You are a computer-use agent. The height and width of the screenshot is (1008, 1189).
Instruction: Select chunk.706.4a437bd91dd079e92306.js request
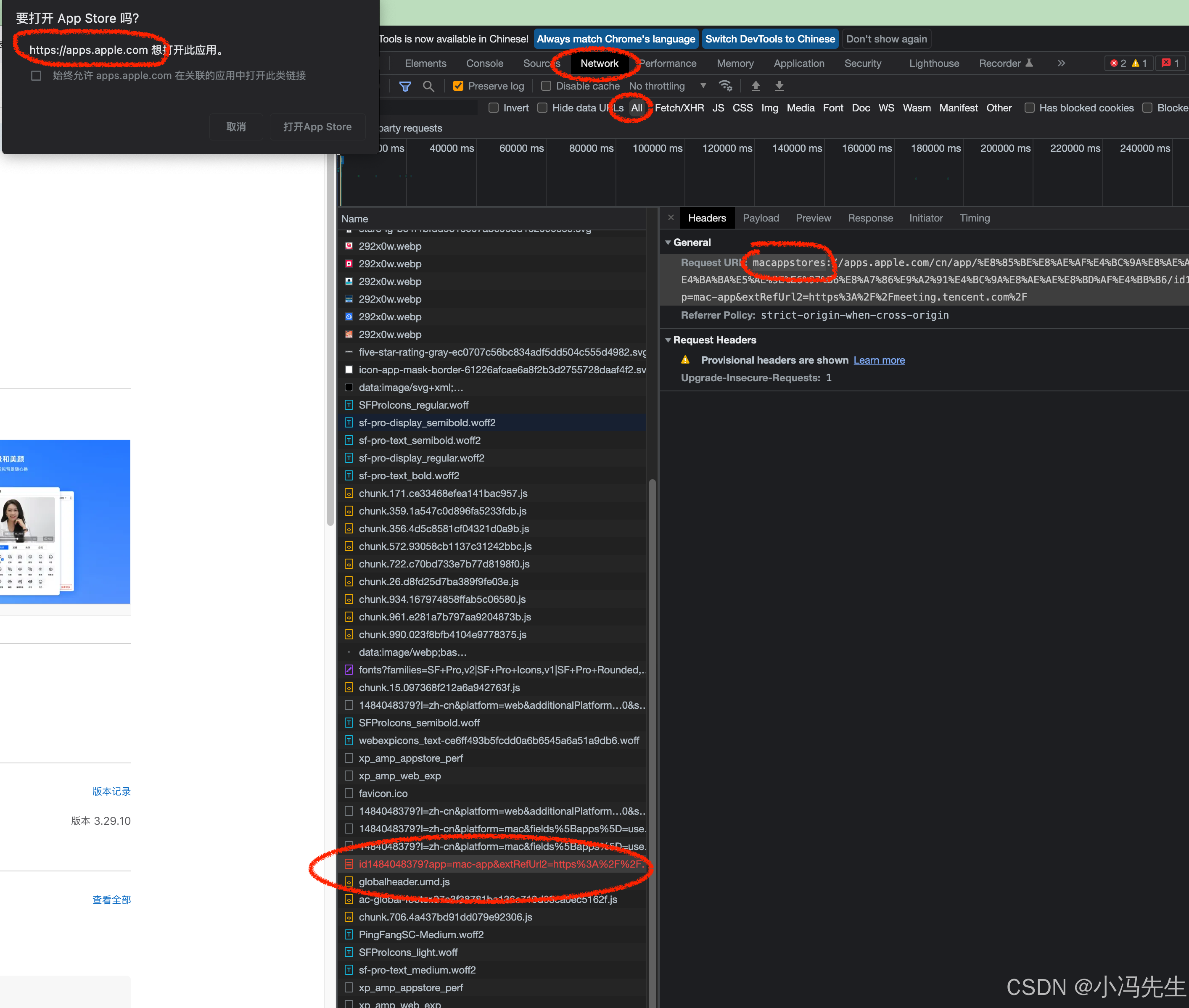[492, 917]
